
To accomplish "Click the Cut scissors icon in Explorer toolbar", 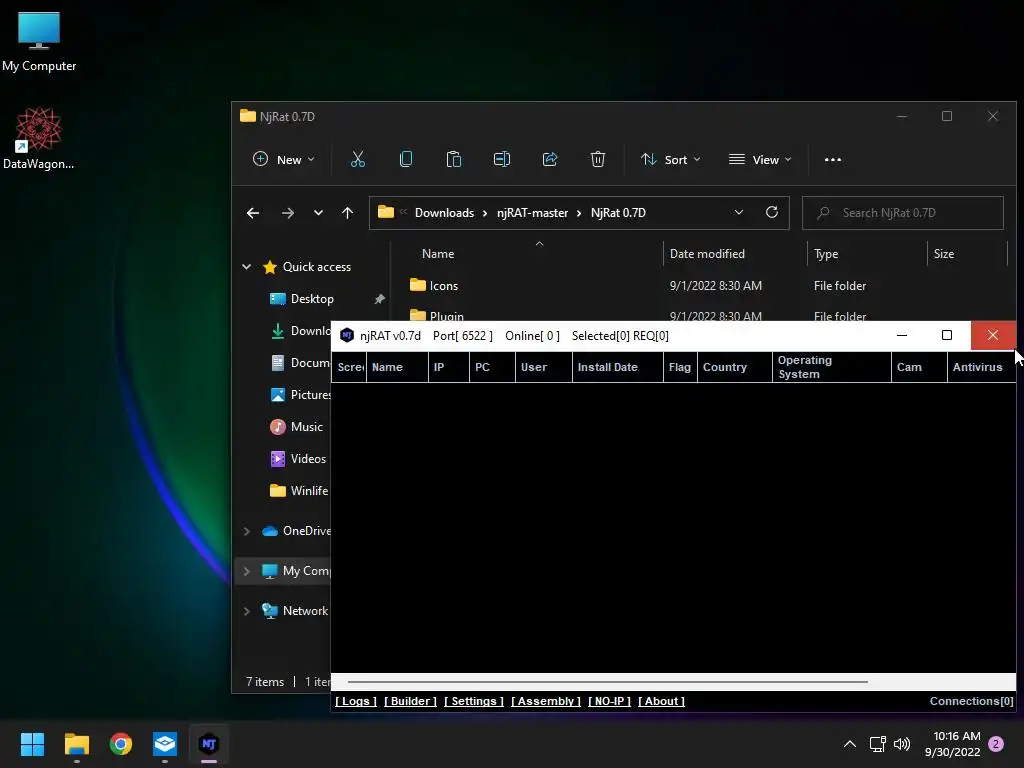I will 357,159.
